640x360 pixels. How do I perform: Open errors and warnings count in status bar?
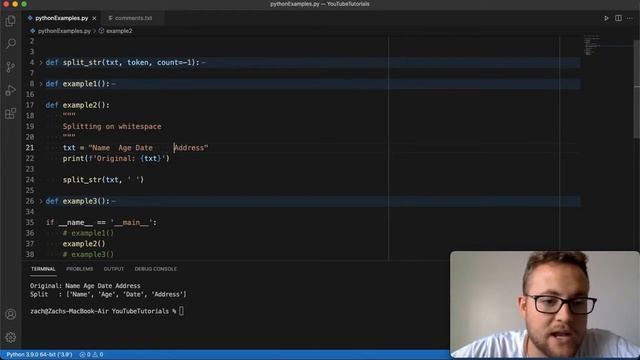click(x=91, y=355)
